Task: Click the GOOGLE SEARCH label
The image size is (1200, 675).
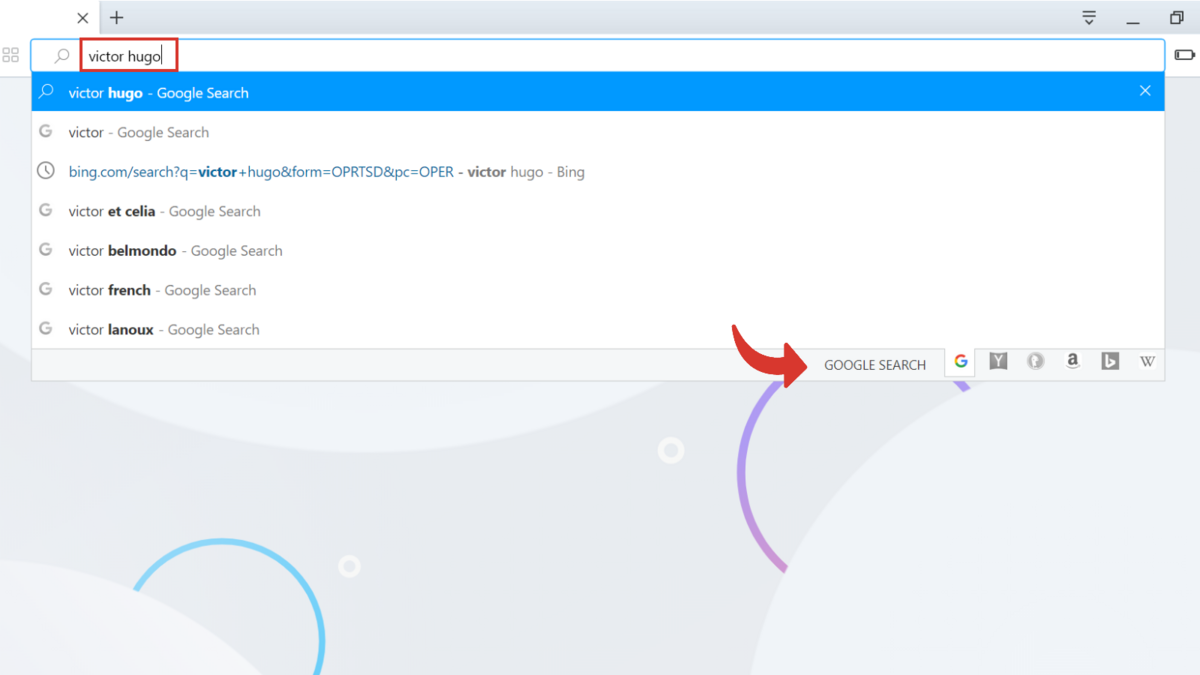Action: (x=875, y=365)
